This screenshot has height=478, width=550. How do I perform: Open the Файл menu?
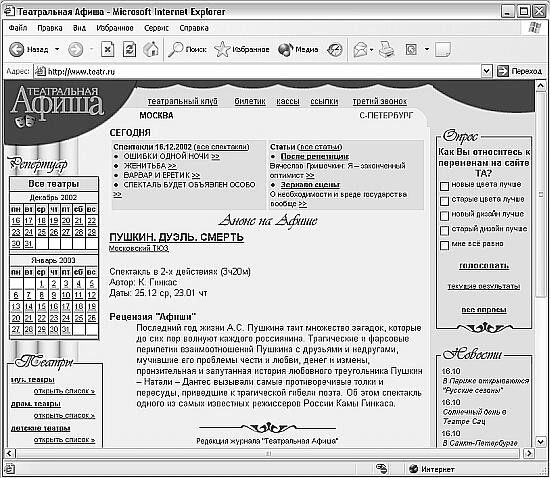tap(18, 28)
